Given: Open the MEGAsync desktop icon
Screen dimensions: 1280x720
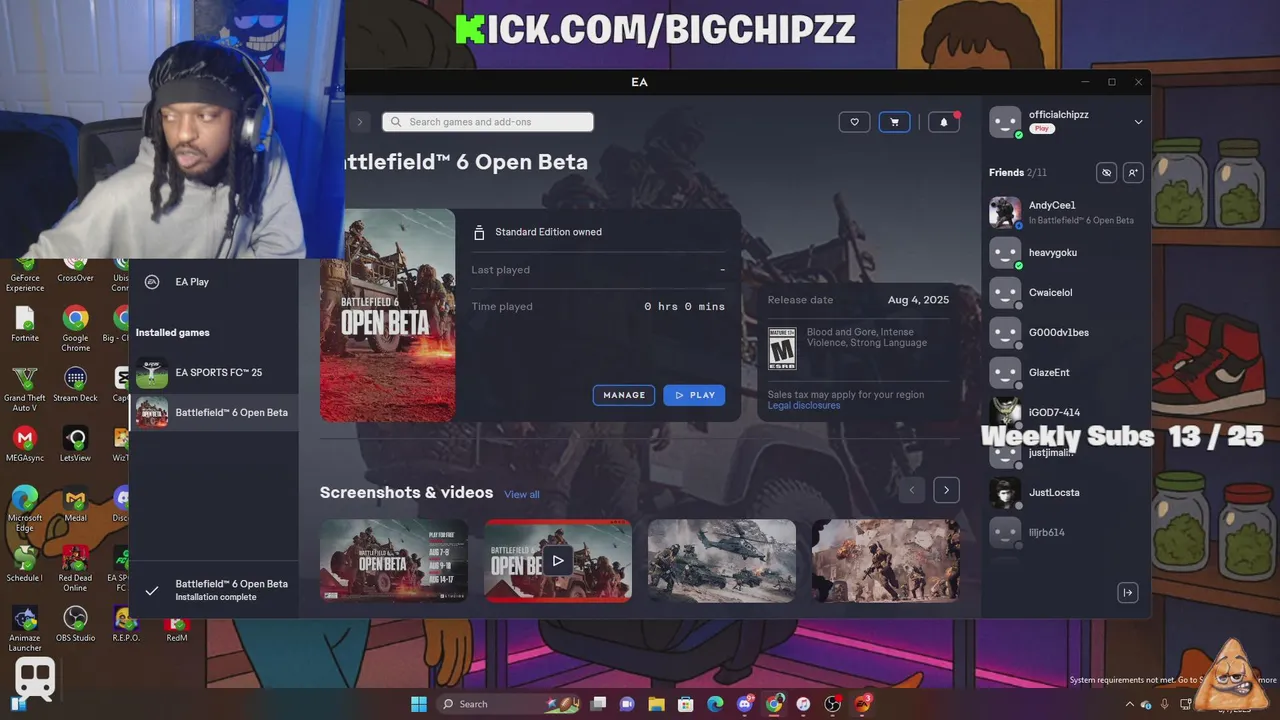Looking at the screenshot, I should 24,443.
